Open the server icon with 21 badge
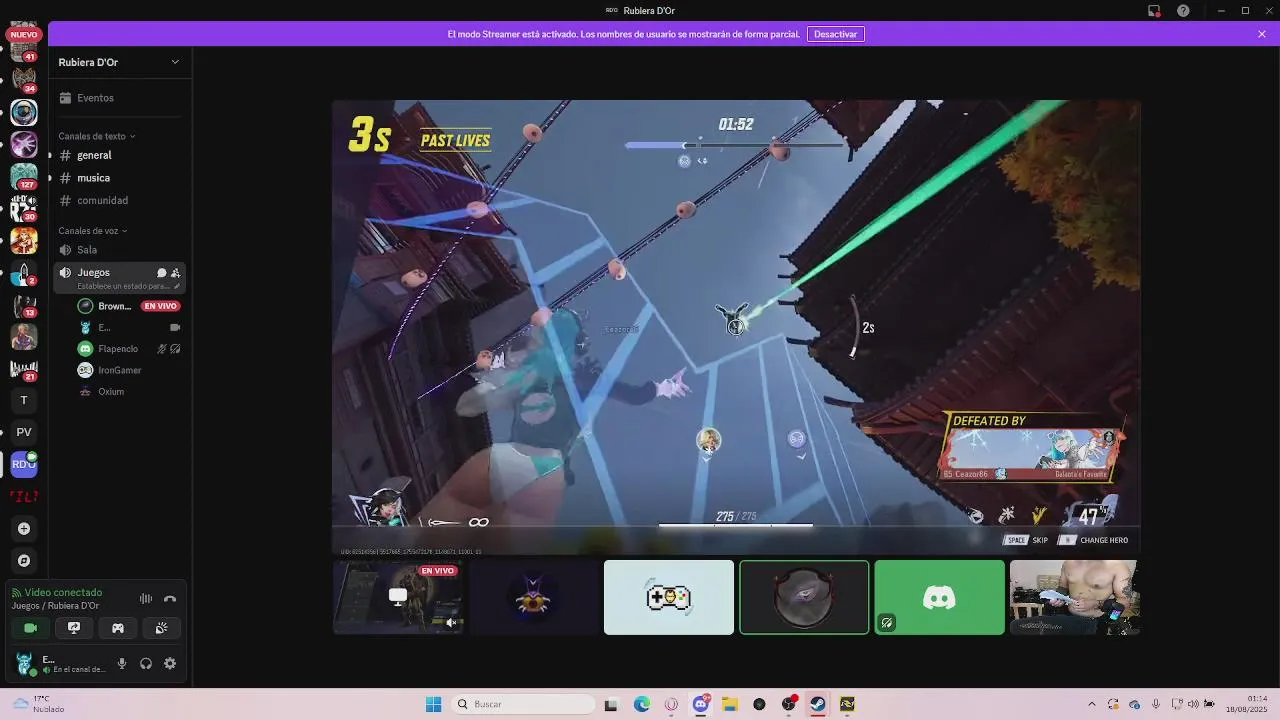This screenshot has width=1280, height=720. 24,368
